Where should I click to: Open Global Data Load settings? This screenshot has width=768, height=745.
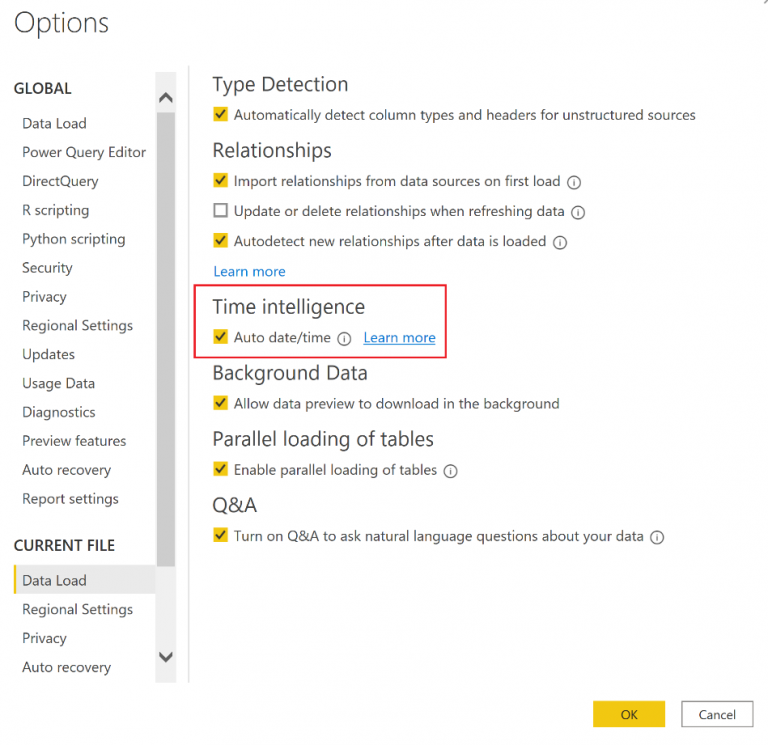pyautogui.click(x=54, y=123)
